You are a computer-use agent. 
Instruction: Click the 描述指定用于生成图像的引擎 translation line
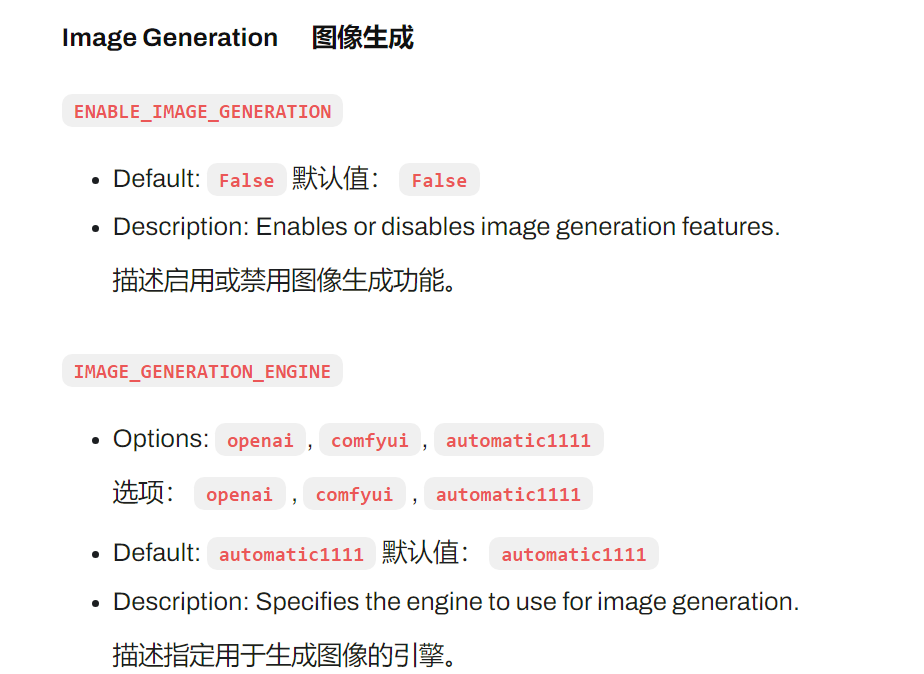283,655
